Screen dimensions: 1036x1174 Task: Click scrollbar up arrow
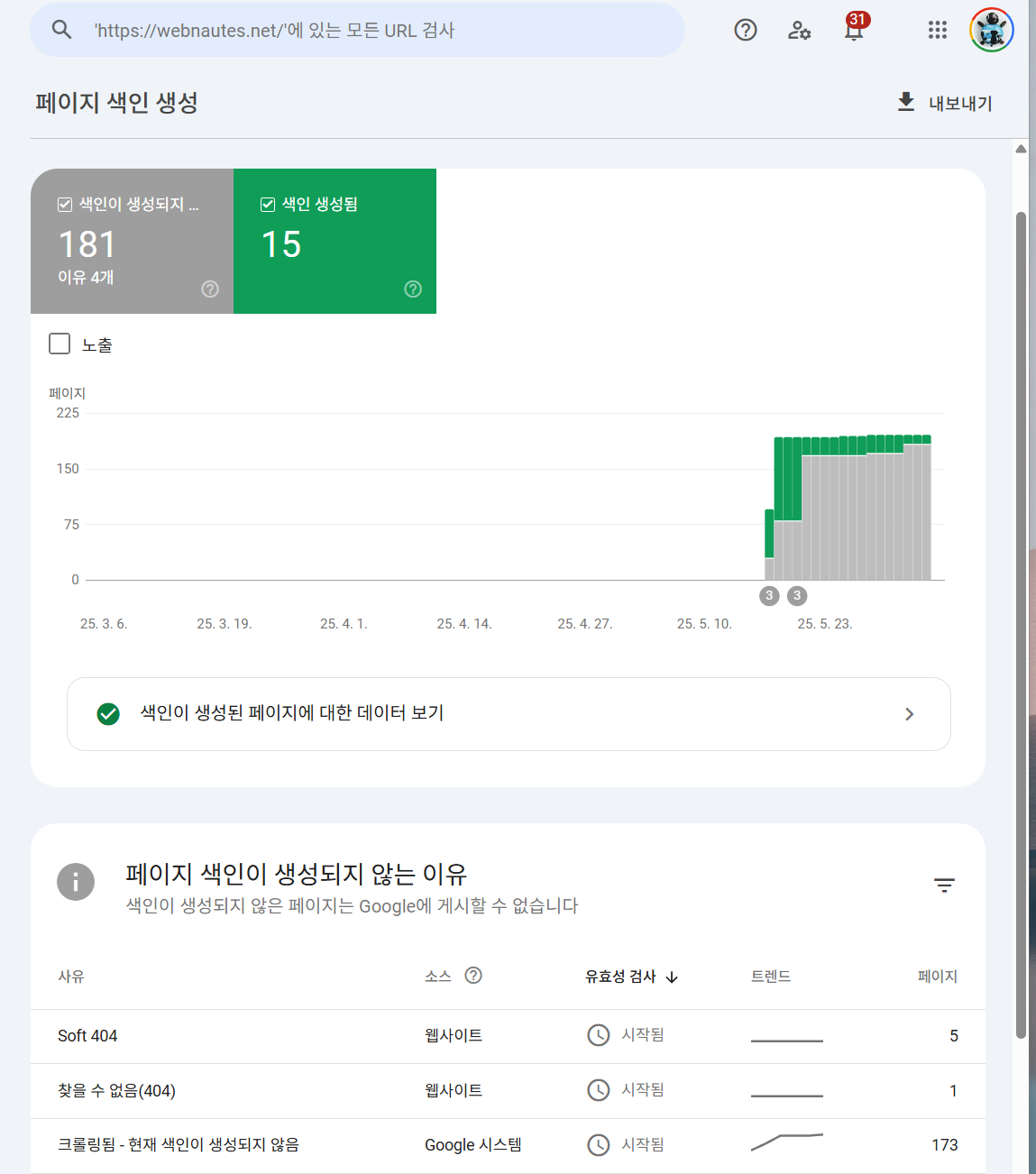point(1021,149)
